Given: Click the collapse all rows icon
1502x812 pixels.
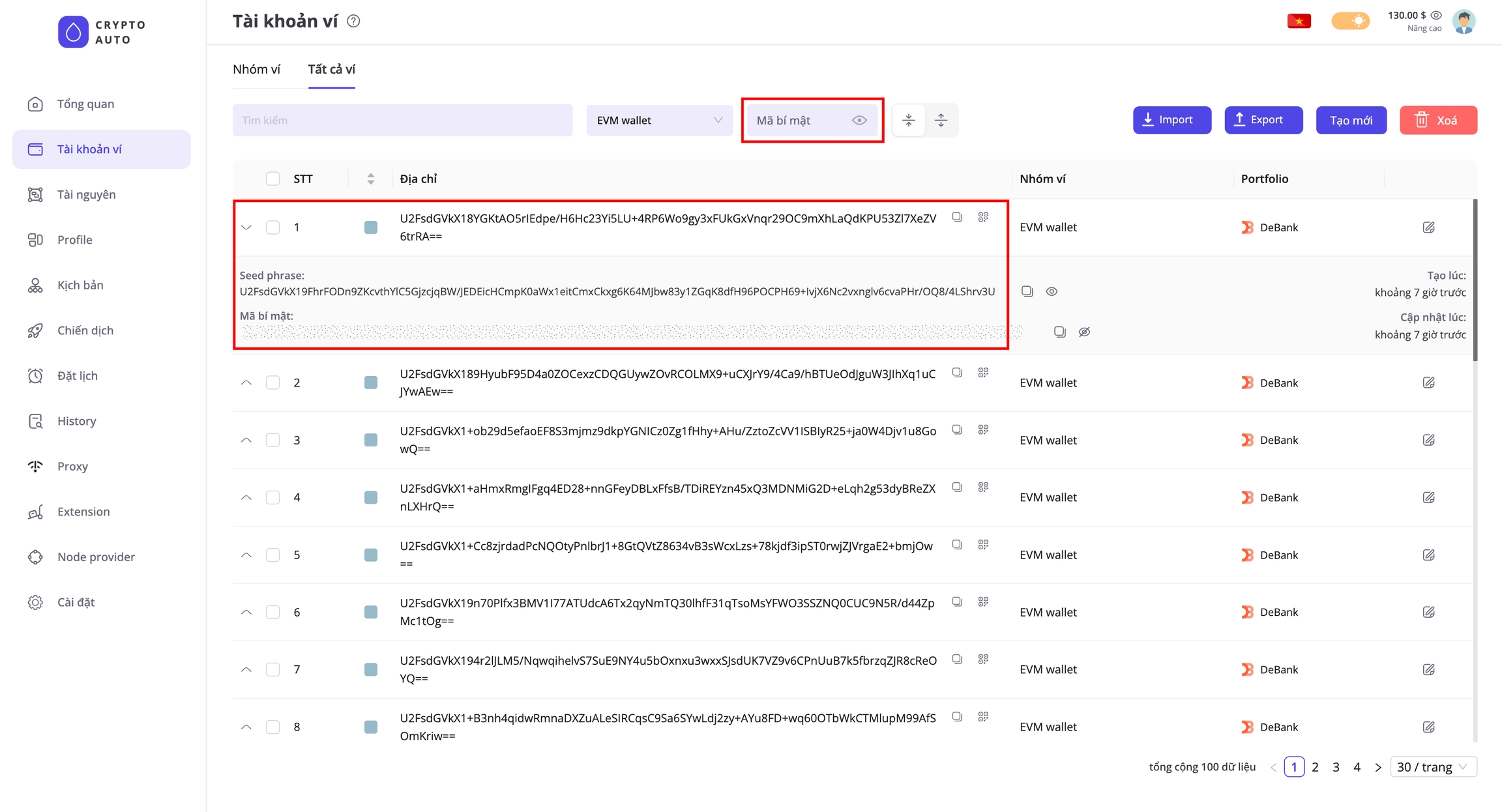Looking at the screenshot, I should click(909, 120).
